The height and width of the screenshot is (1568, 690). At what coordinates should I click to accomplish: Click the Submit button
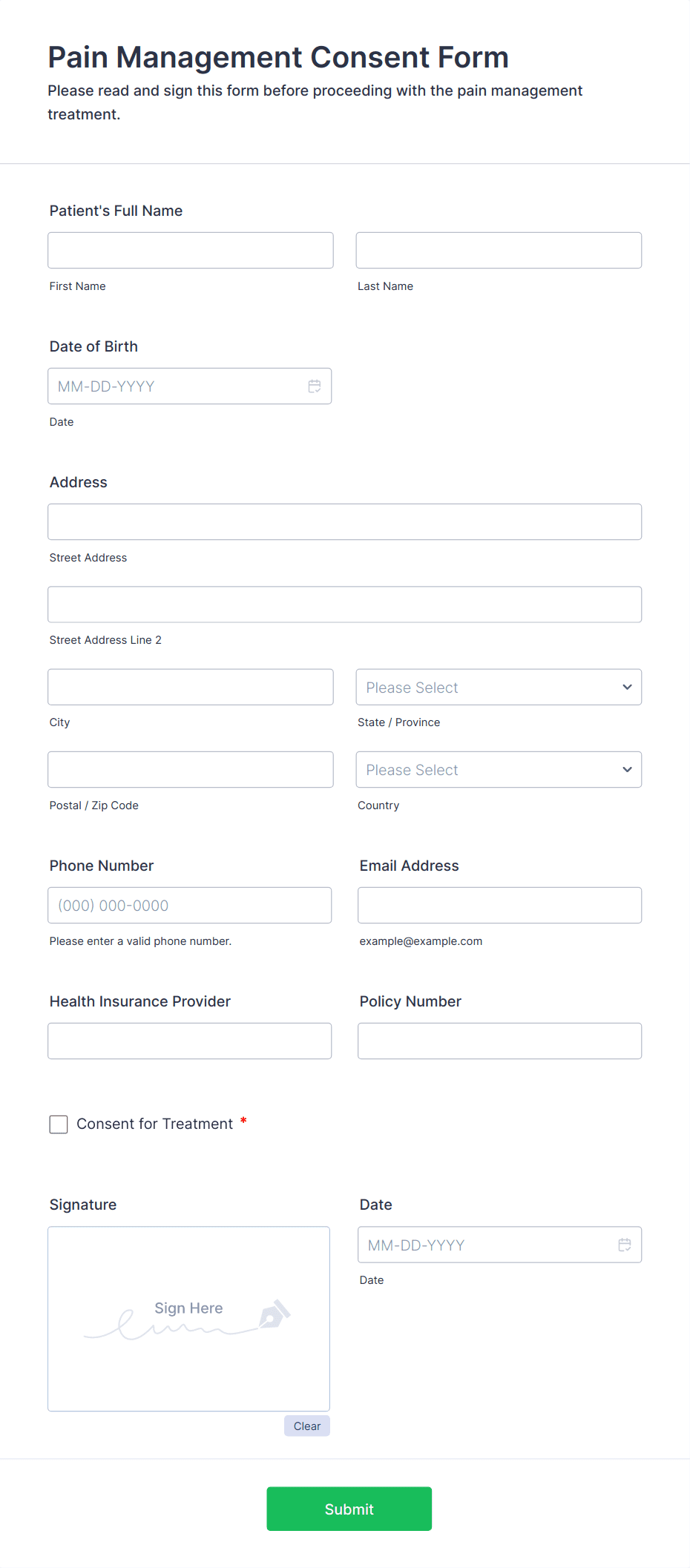(349, 1509)
